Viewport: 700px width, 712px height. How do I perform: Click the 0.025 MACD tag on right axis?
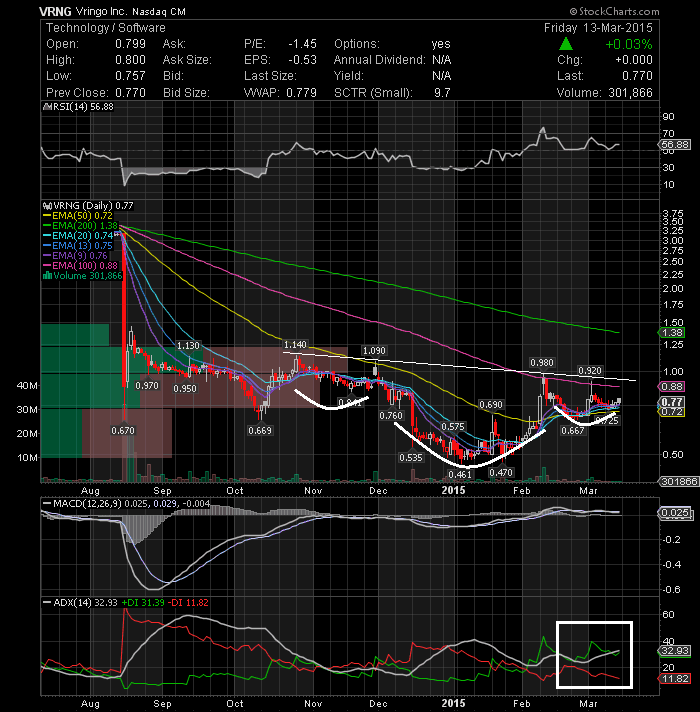tap(675, 513)
